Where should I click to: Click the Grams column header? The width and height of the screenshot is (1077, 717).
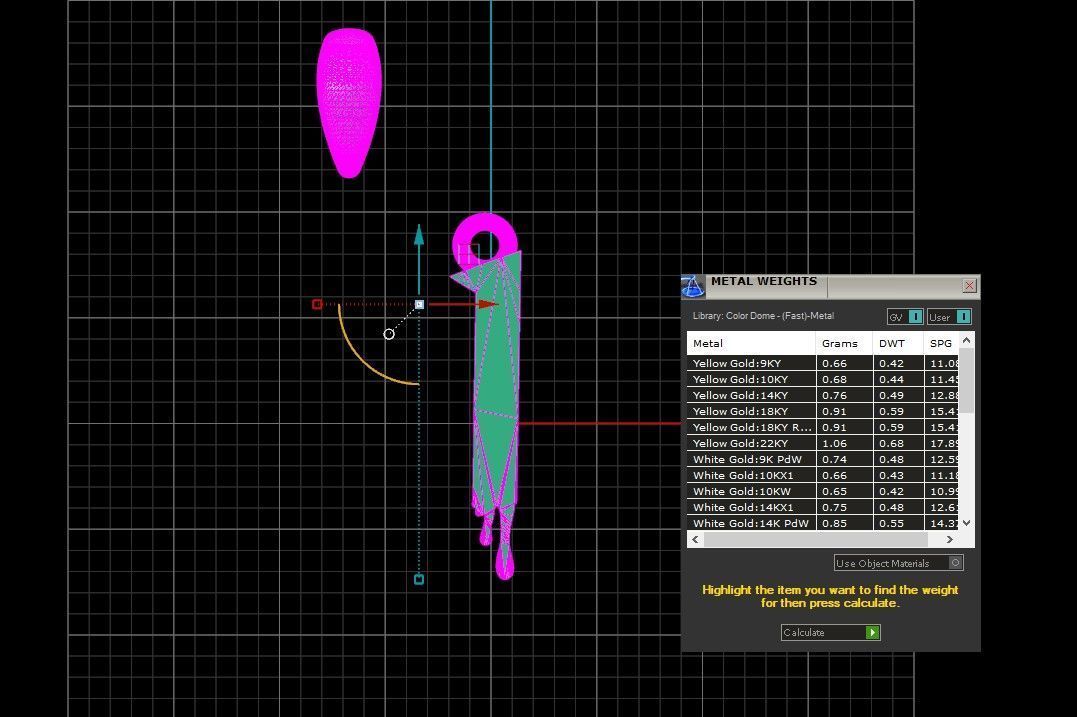click(x=844, y=343)
